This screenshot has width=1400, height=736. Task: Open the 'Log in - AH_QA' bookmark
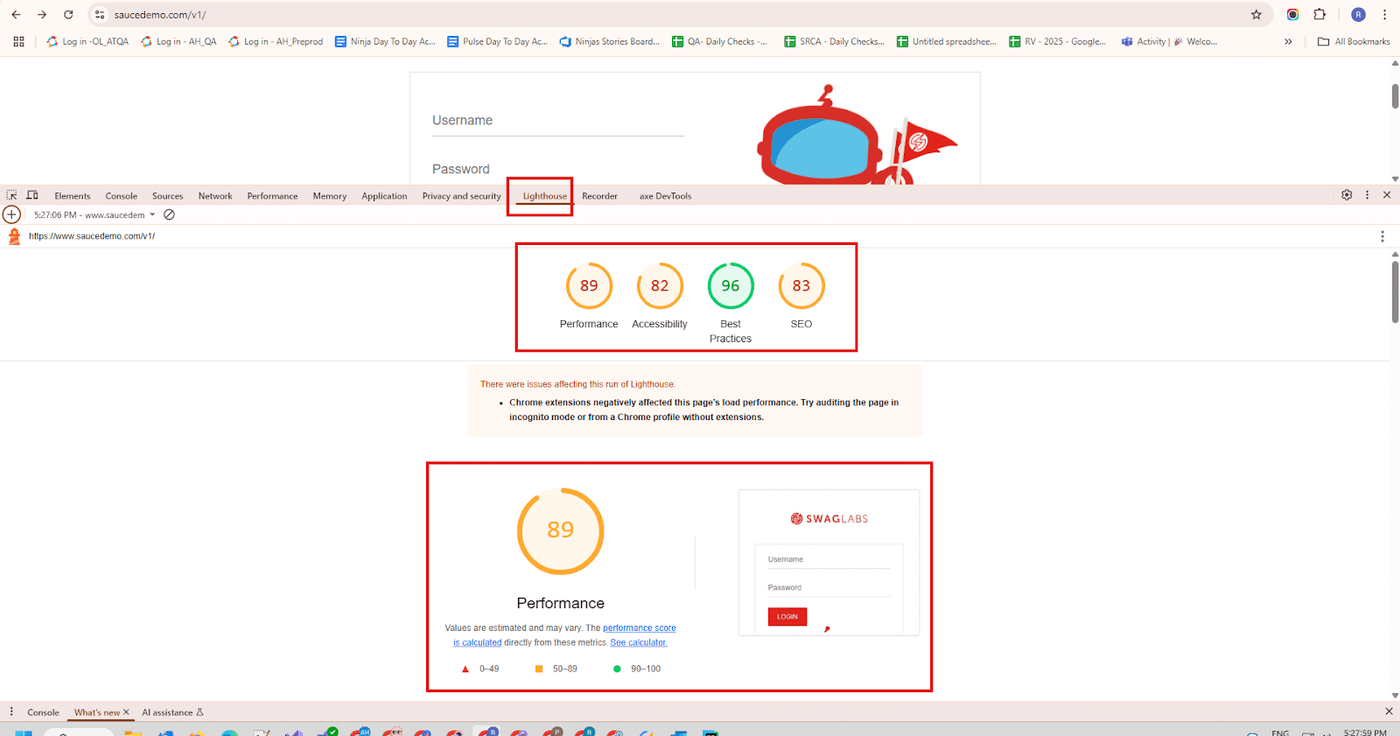pyautogui.click(x=178, y=42)
